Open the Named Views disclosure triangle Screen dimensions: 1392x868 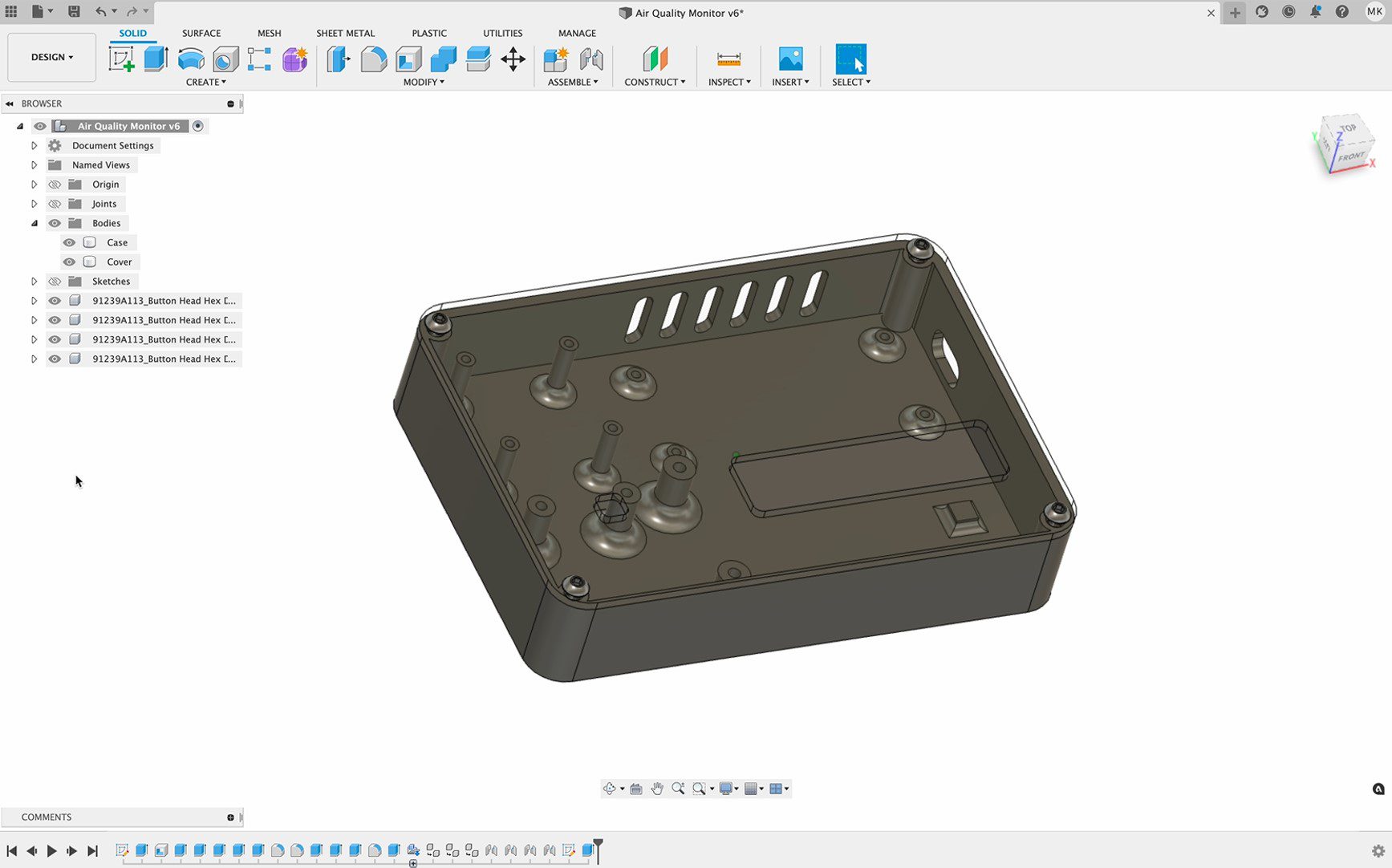[34, 164]
